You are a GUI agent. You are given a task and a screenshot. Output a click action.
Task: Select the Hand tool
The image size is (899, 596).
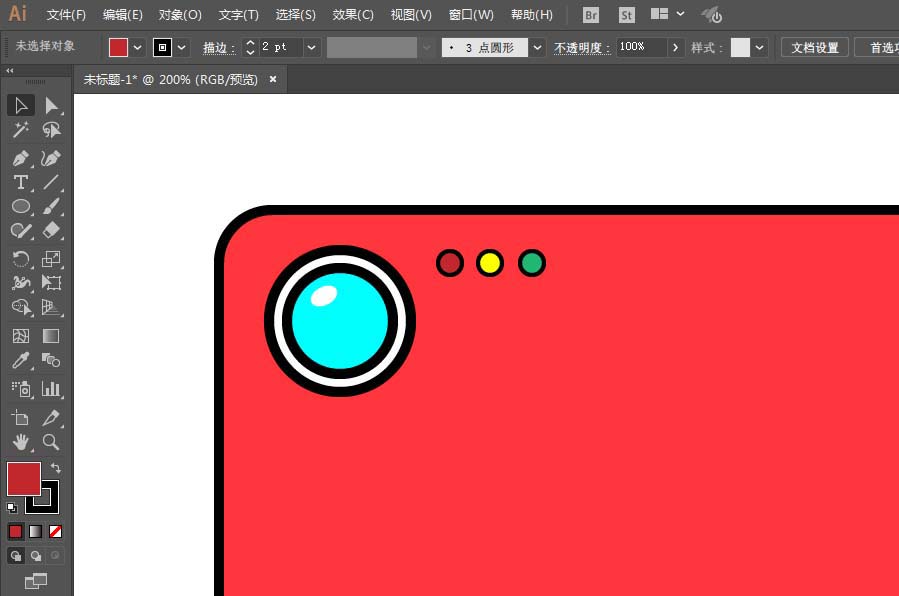pyautogui.click(x=21, y=442)
